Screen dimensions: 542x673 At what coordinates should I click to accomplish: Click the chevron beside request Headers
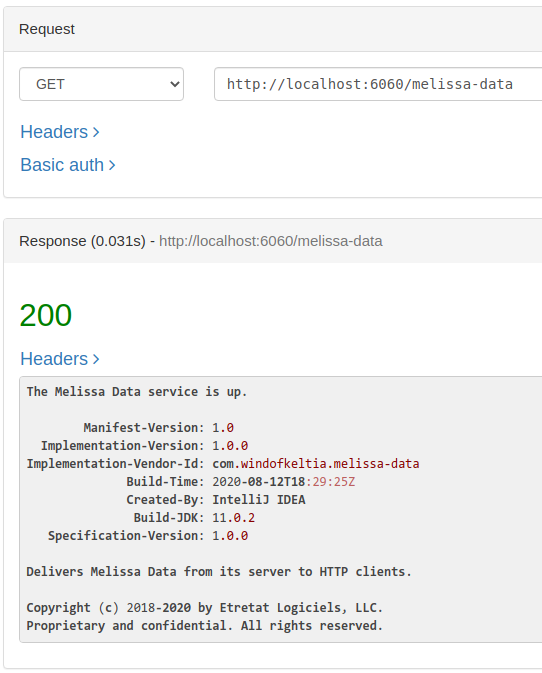pos(96,132)
